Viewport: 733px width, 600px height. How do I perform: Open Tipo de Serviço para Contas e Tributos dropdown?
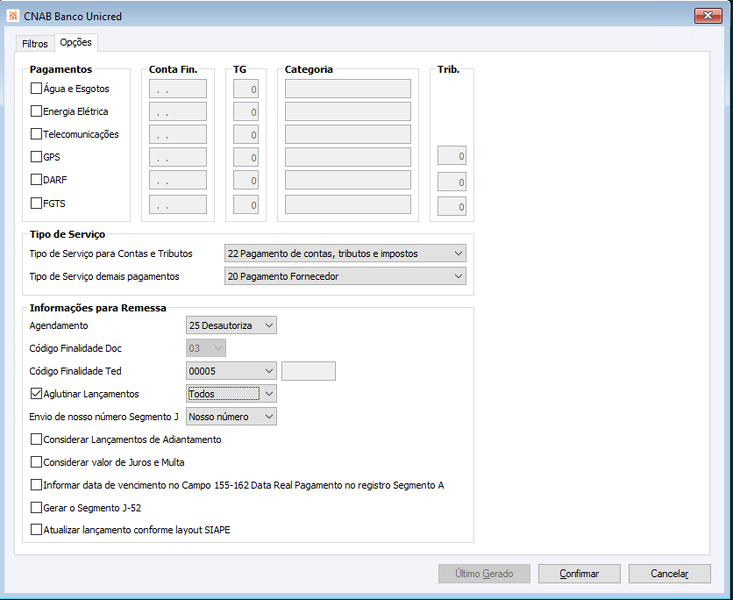pyautogui.click(x=345, y=253)
